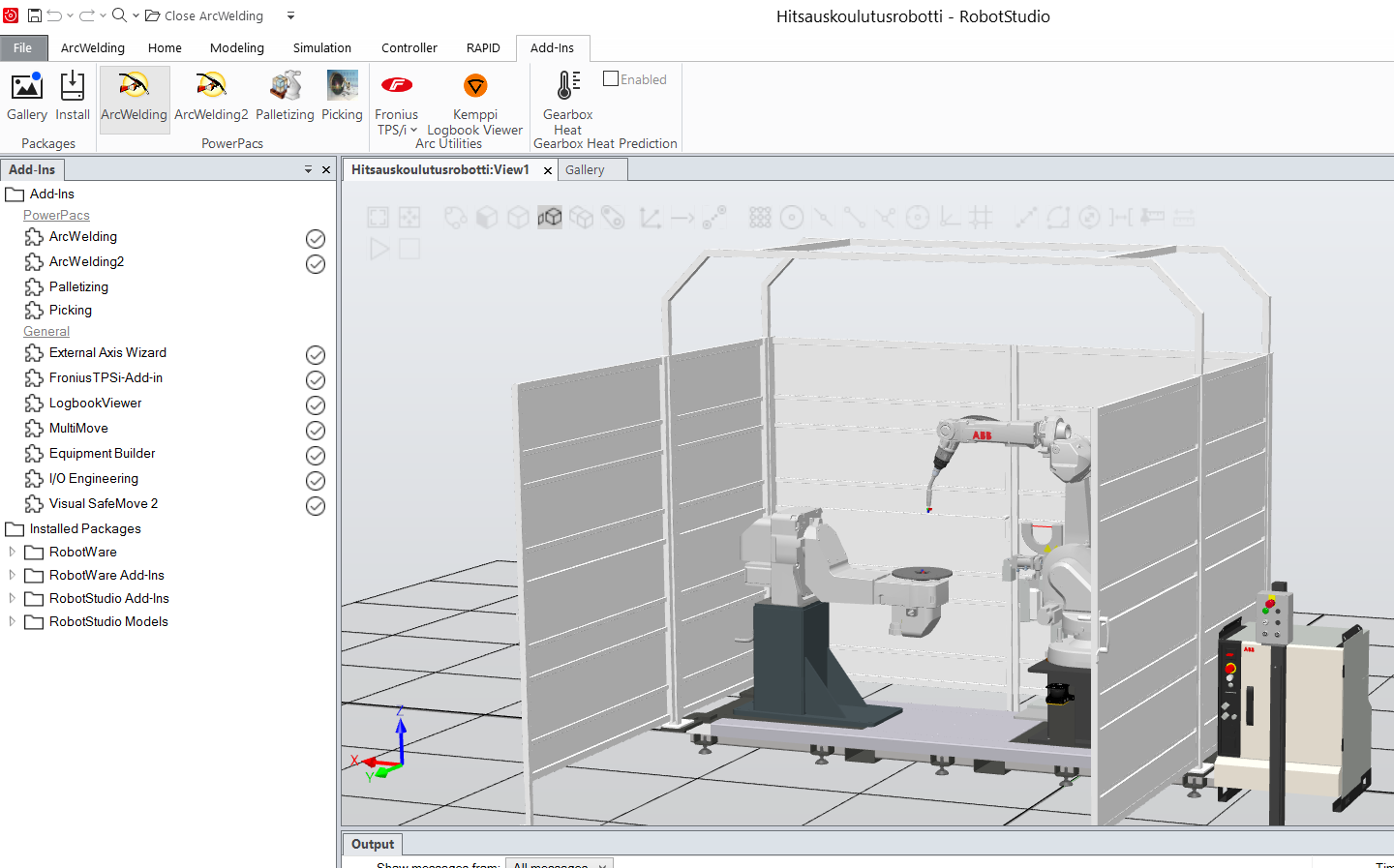Expand the RobotStudio Models folder
Screen dimensions: 1394x868
tap(12, 621)
